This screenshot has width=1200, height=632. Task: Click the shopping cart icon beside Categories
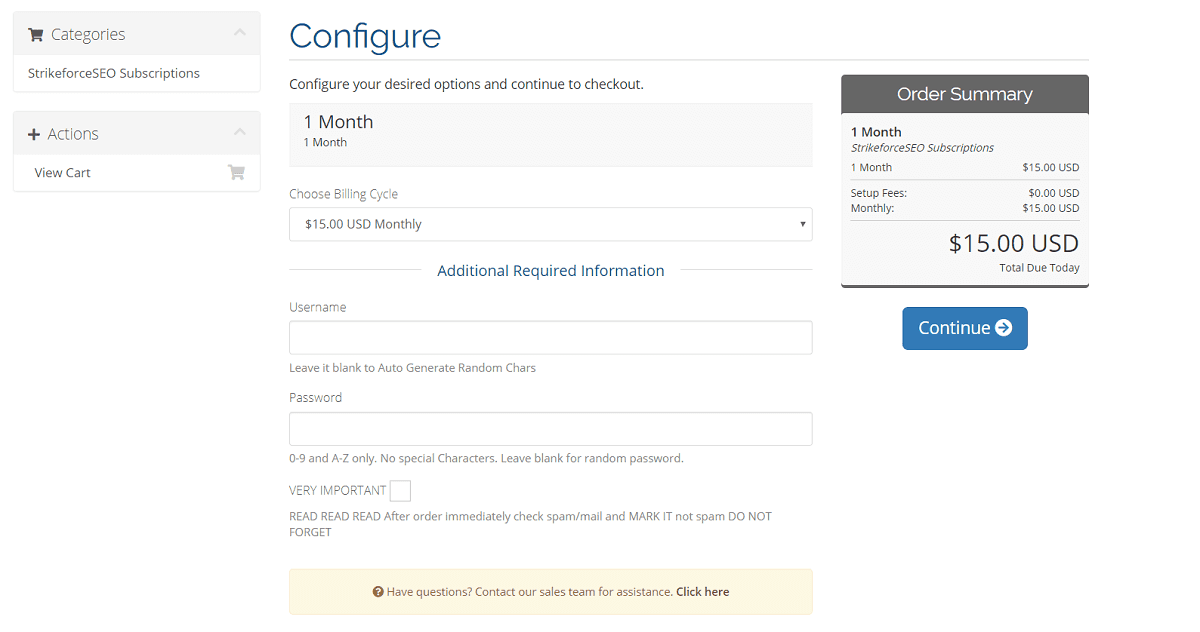[x=36, y=35]
